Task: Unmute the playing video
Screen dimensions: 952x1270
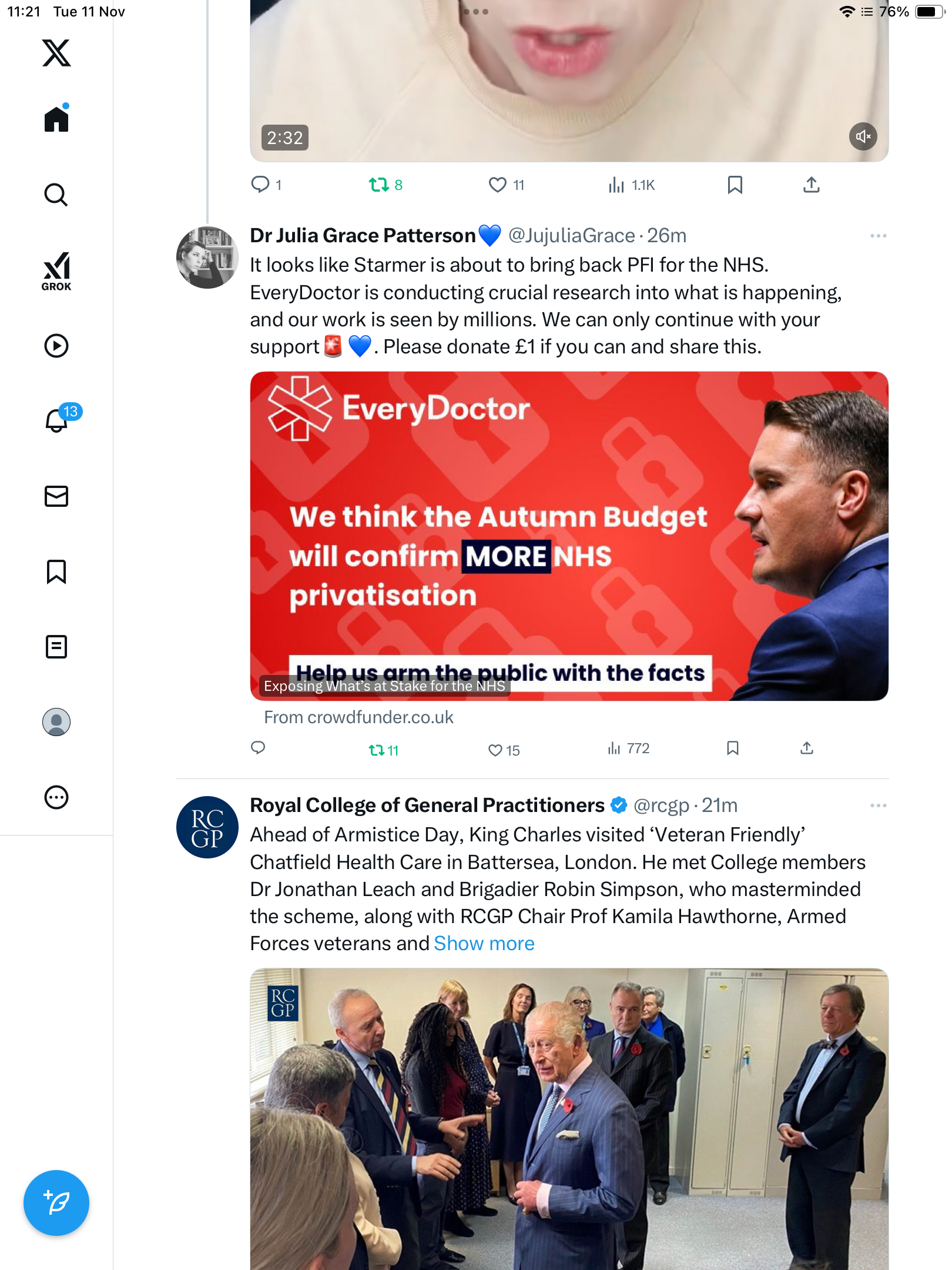Action: point(863,137)
